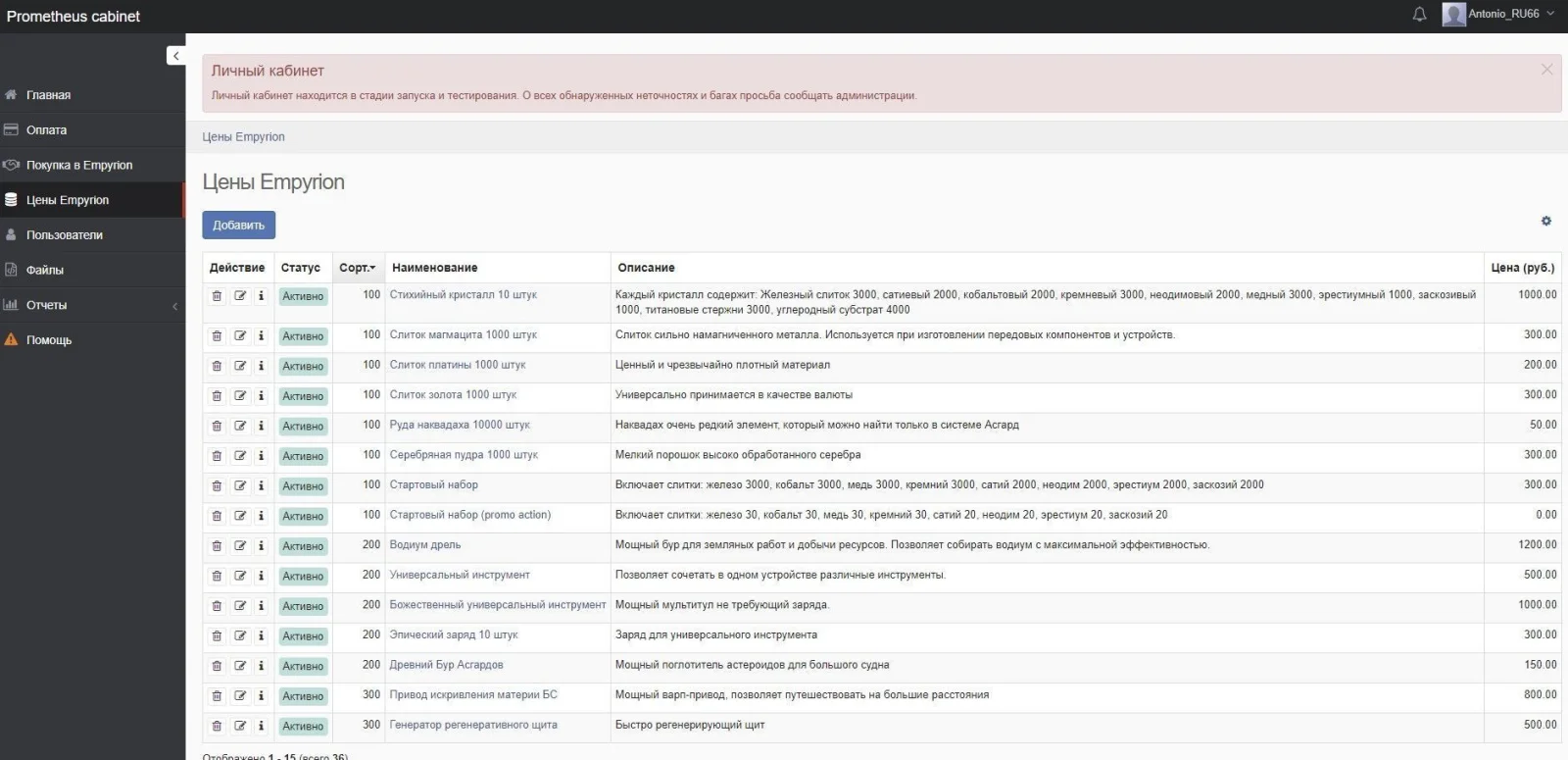Toggle Активно status for Слиток золота
The image size is (1568, 760).
pyautogui.click(x=303, y=396)
